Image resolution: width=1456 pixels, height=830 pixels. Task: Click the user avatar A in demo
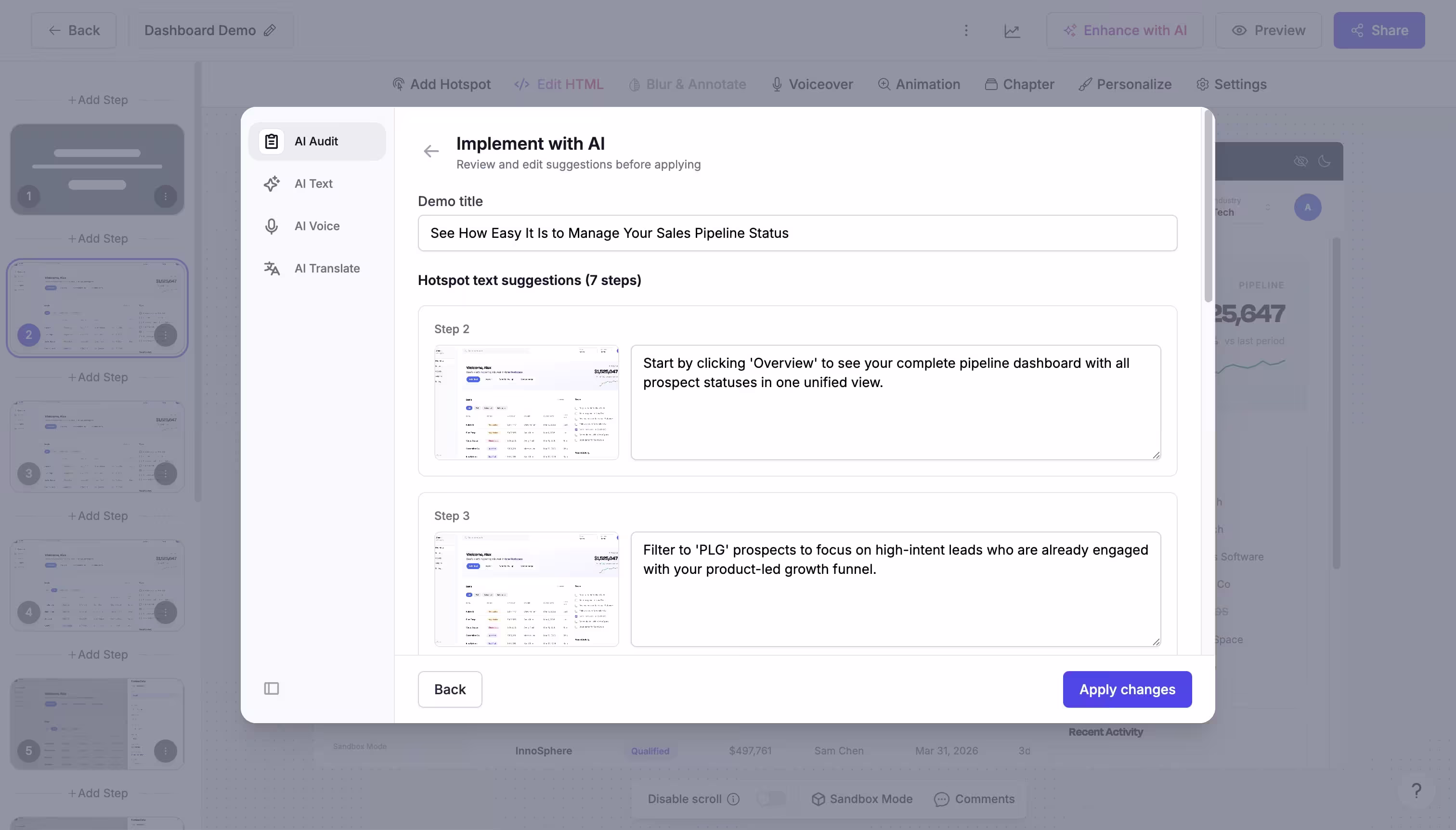[x=1307, y=207]
